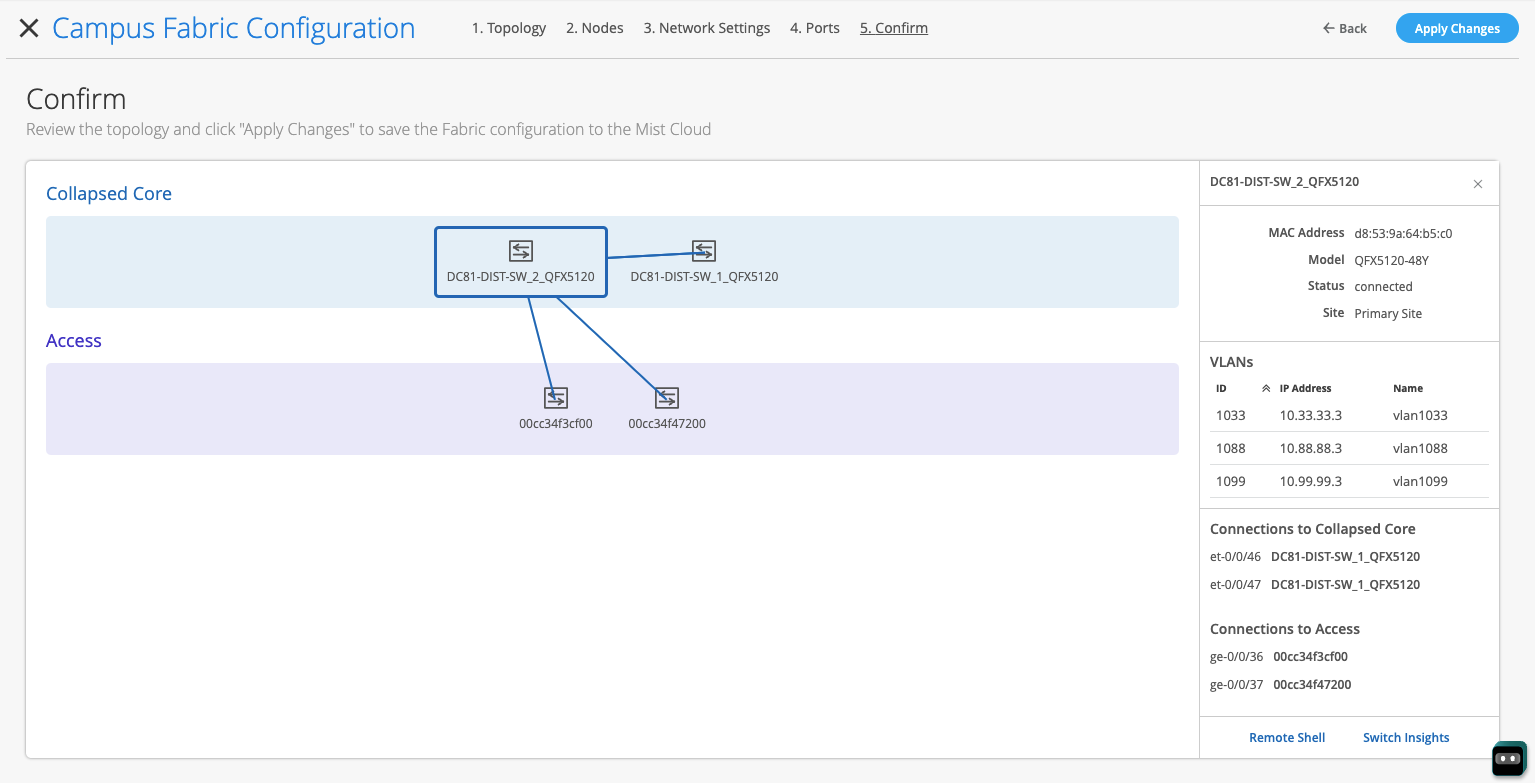Select the vlan1033 row in VLANs table
Screen dimensions: 1535x783
click(x=1348, y=415)
